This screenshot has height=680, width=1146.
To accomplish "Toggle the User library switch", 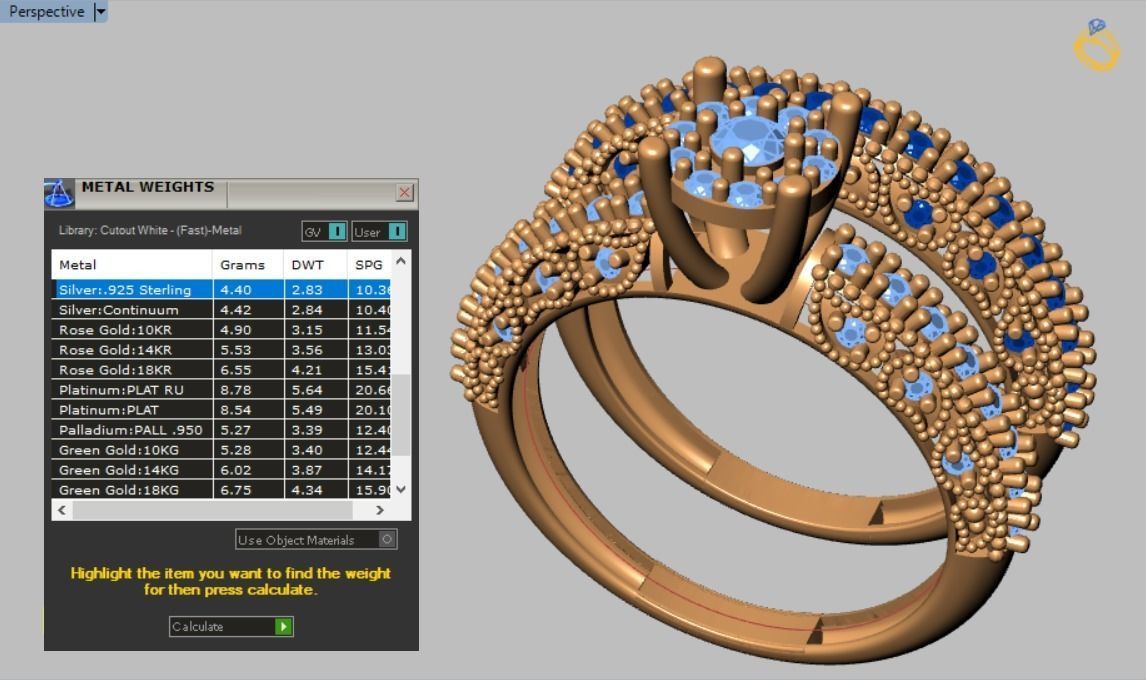I will (379, 232).
